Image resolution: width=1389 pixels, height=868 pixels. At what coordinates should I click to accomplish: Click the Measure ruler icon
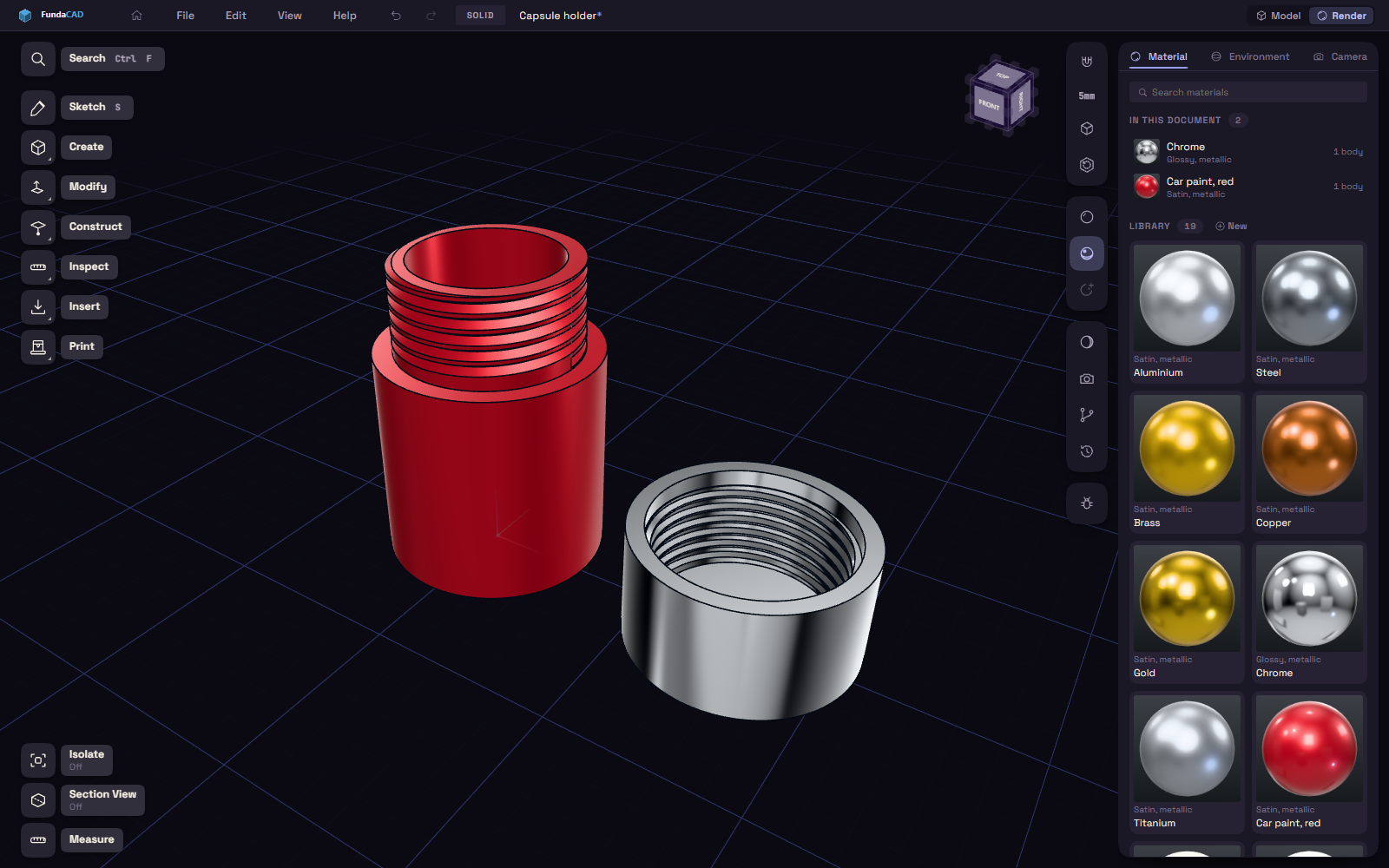(38, 840)
